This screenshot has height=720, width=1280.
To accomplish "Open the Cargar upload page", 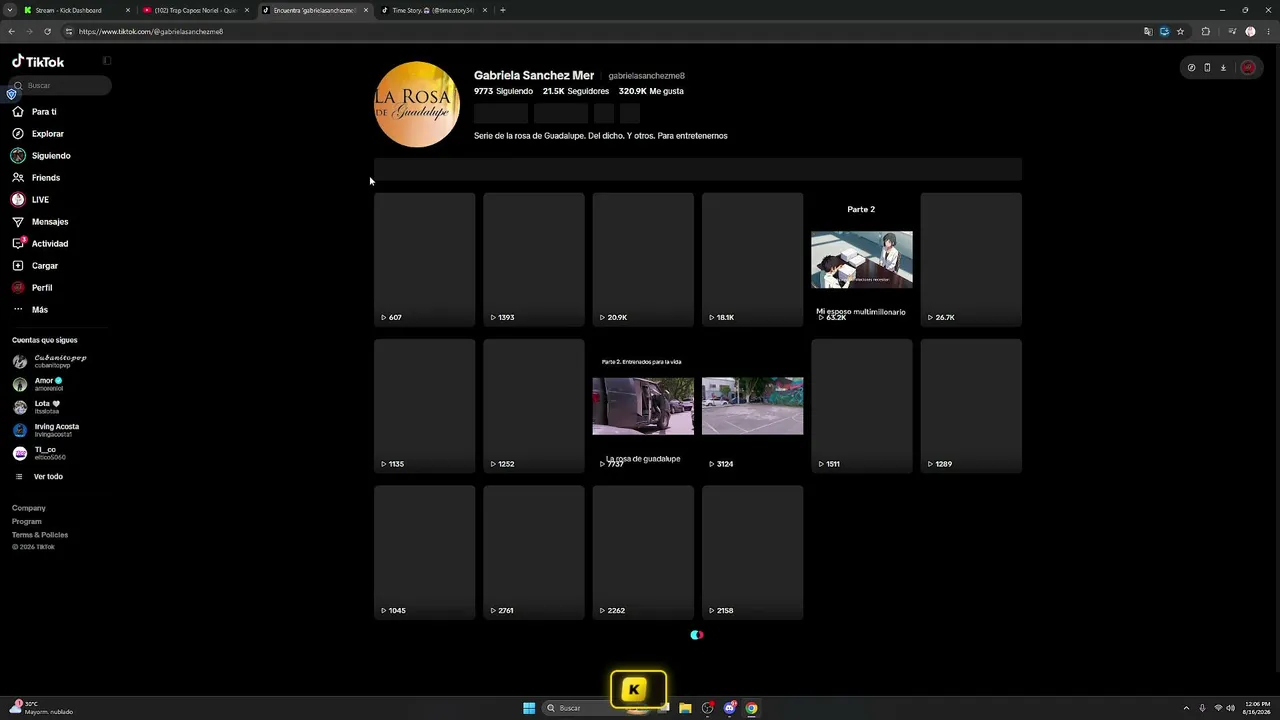I will click(35, 266).
